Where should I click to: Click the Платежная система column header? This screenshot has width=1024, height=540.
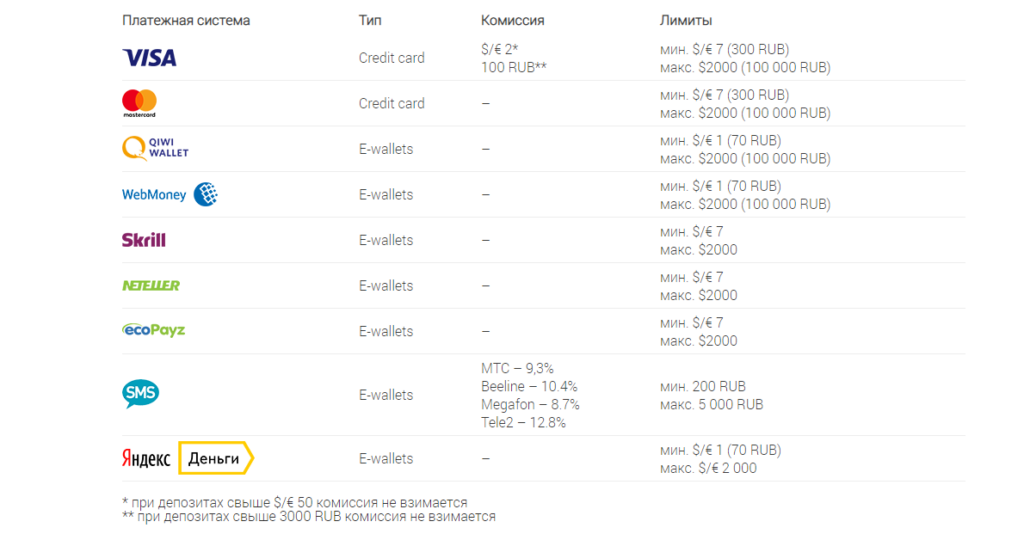[186, 20]
